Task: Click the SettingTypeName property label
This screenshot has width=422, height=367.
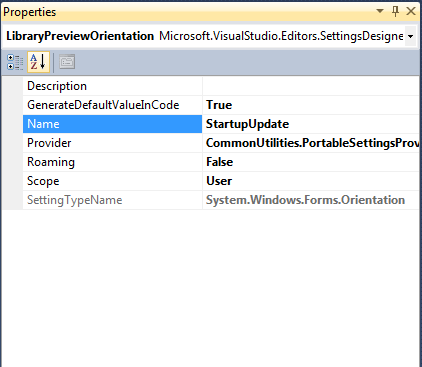Action: (74, 200)
